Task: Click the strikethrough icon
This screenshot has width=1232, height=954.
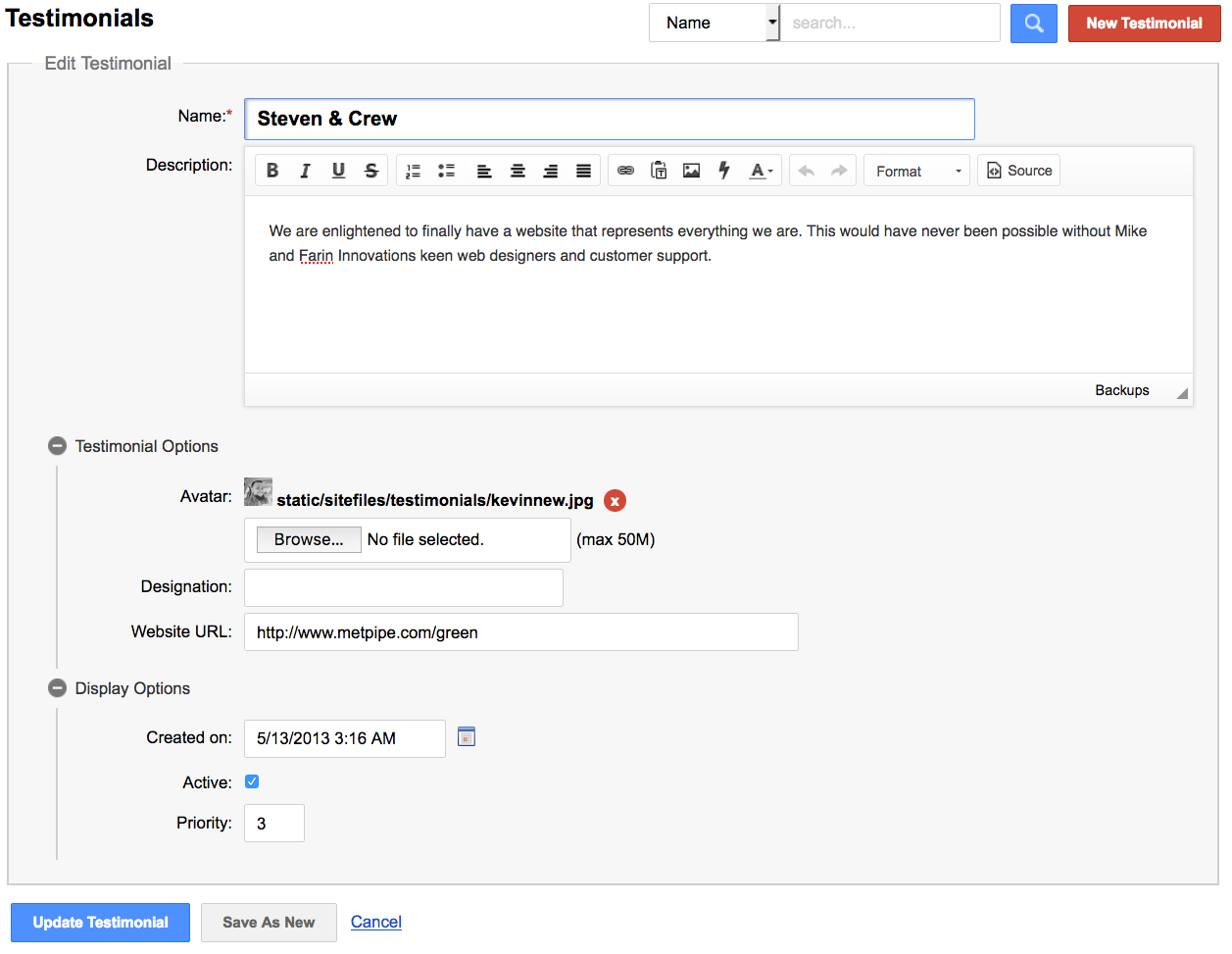Action: coord(371,171)
